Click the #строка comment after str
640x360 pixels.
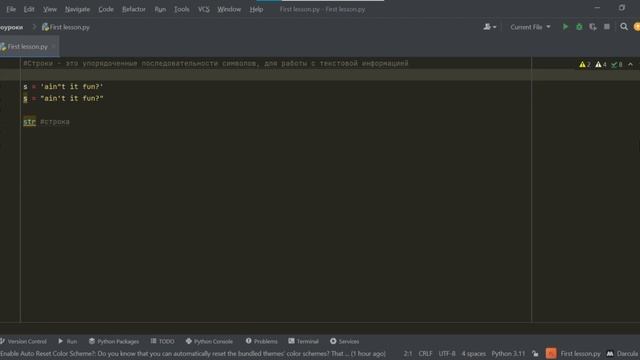point(55,122)
